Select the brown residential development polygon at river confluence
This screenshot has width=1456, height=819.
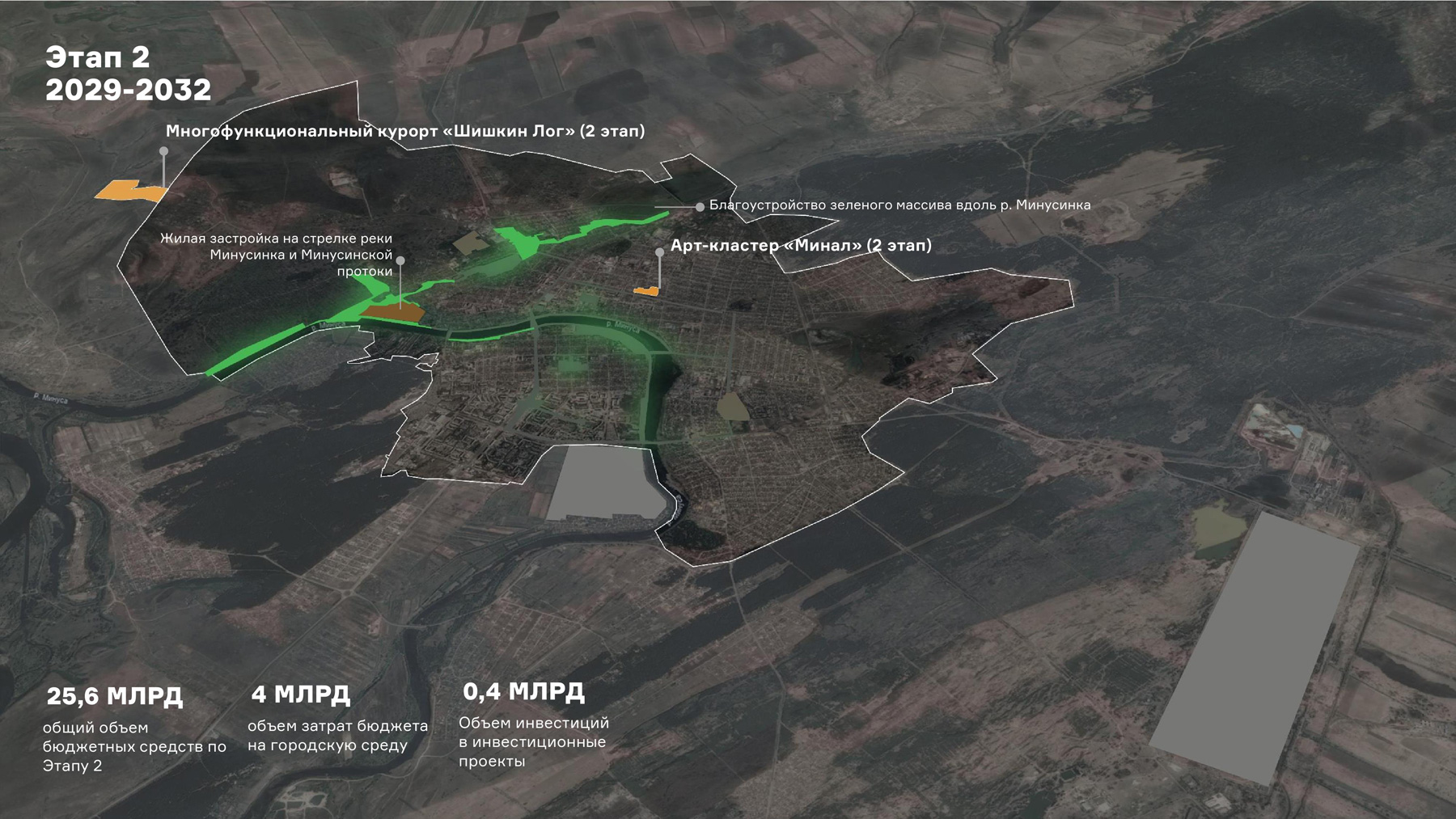[394, 313]
